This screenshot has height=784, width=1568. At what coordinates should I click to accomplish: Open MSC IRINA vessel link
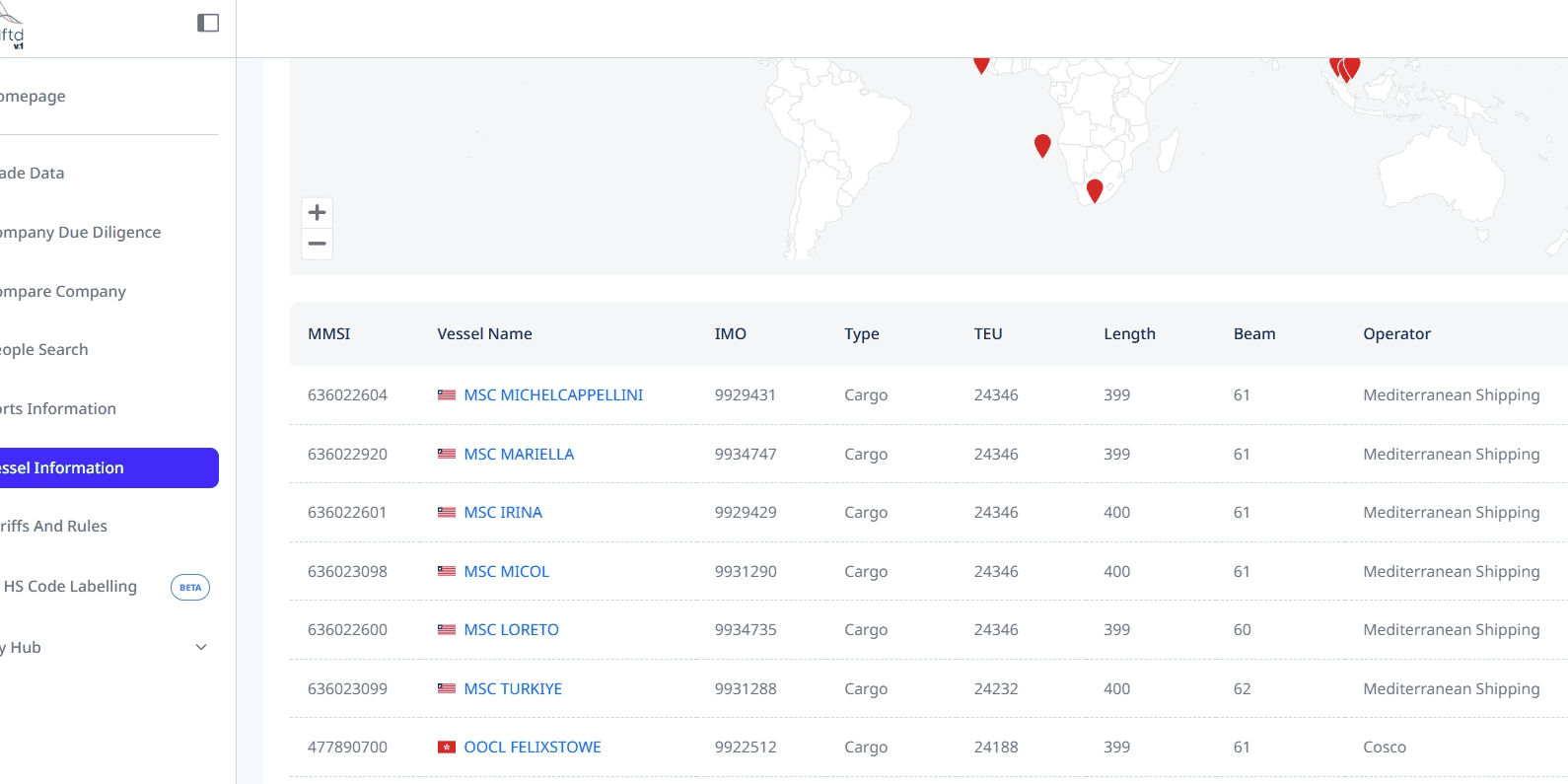[x=503, y=512]
